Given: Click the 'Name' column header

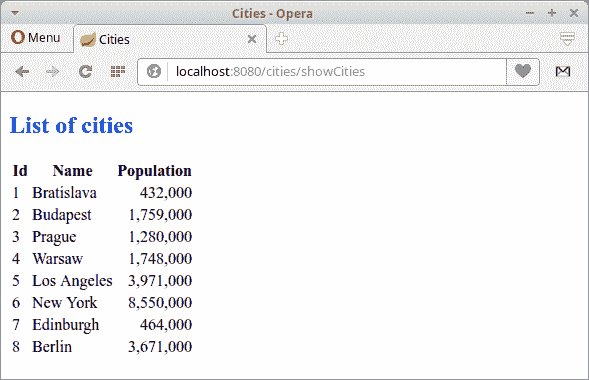Looking at the screenshot, I should [x=72, y=171].
